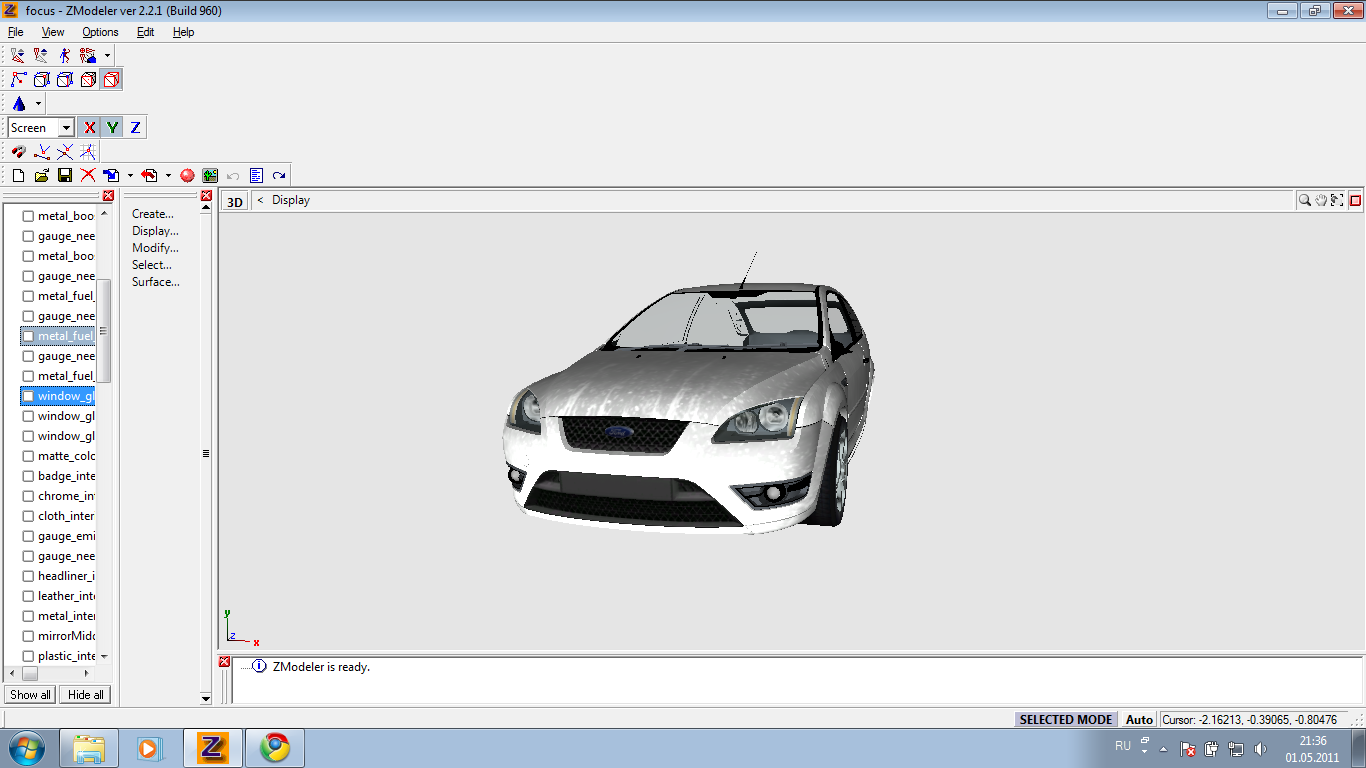Open the File menu
The image size is (1366, 768).
15,32
